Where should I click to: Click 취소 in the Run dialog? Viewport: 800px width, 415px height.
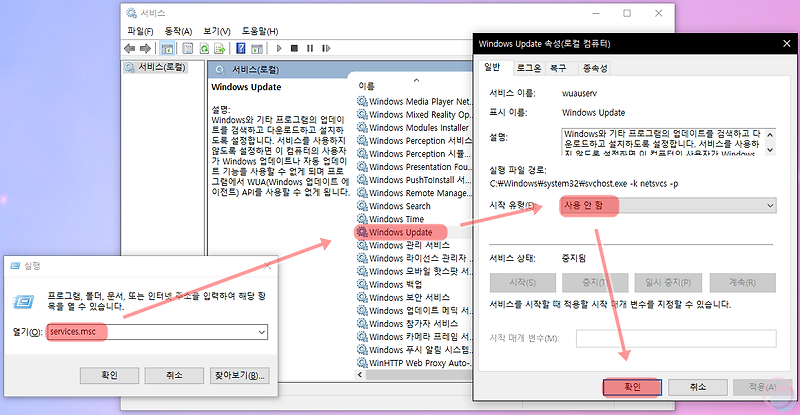[x=174, y=375]
